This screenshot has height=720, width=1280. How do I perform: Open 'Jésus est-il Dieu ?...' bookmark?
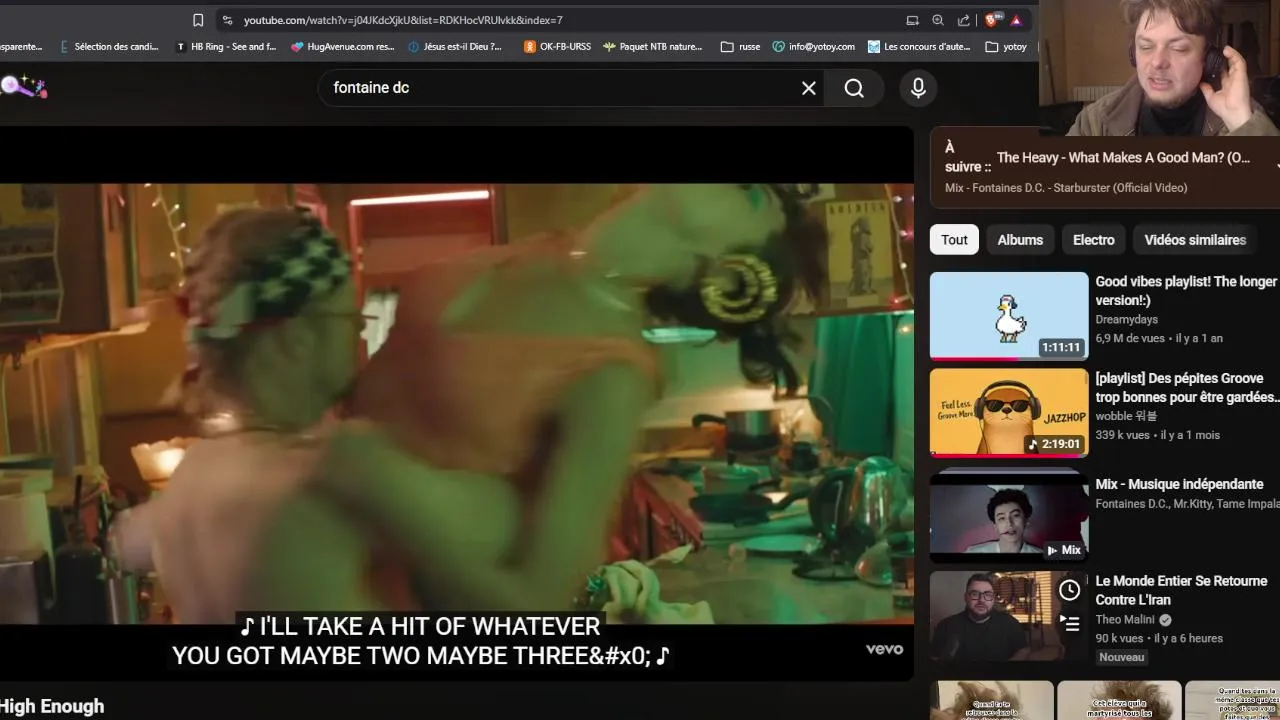click(455, 46)
